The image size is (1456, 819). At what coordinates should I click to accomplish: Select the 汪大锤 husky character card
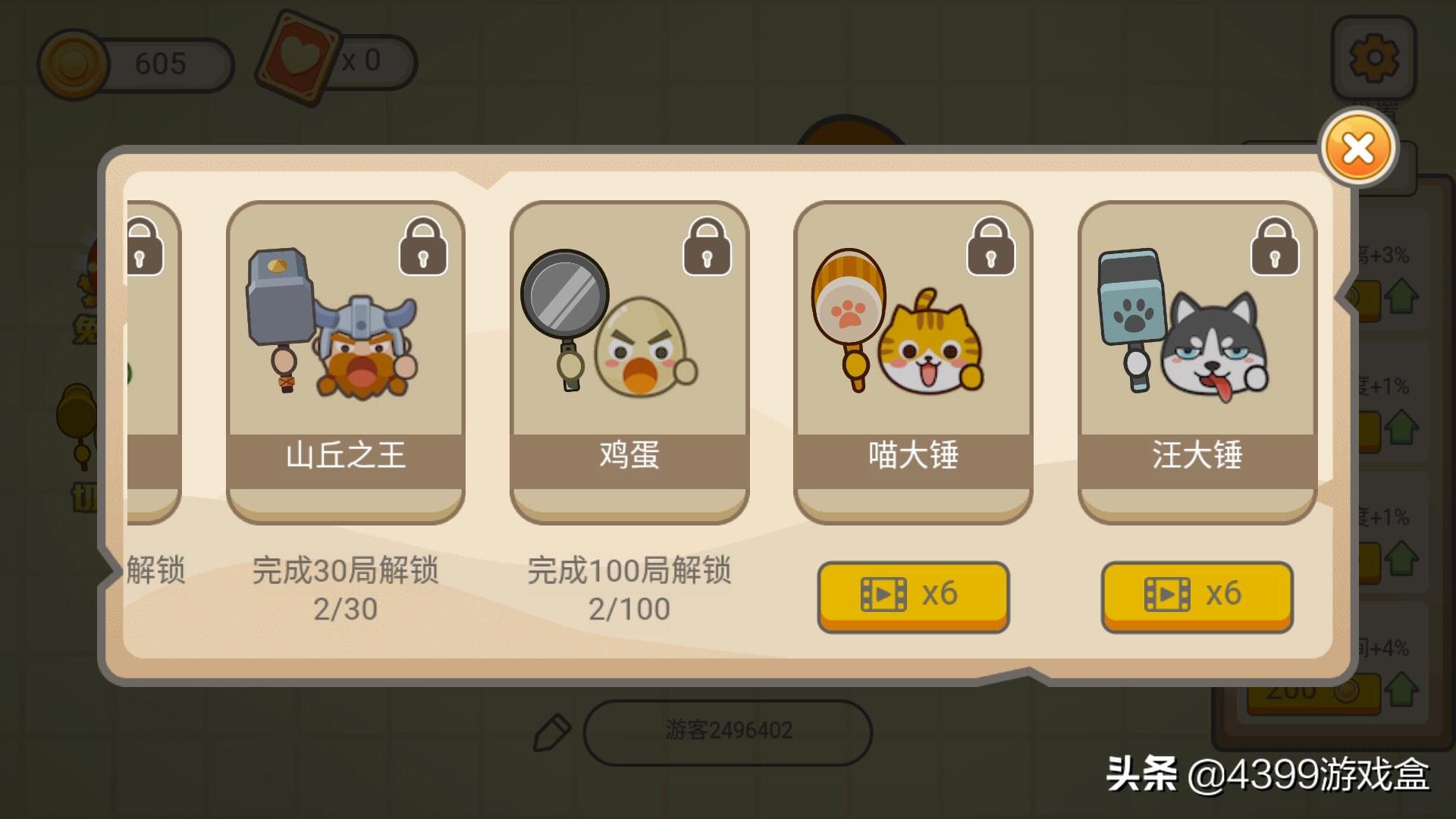[1197, 362]
